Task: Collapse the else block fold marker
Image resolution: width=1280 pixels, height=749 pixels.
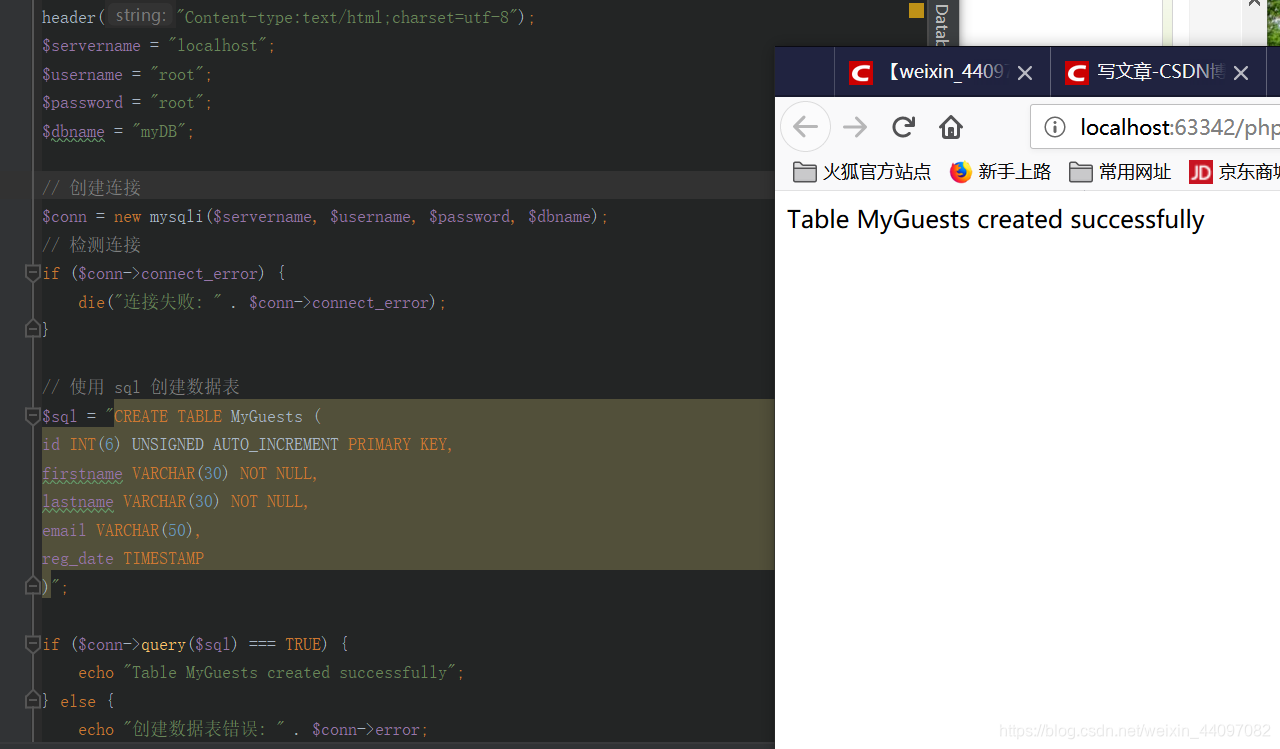Action: click(x=32, y=701)
